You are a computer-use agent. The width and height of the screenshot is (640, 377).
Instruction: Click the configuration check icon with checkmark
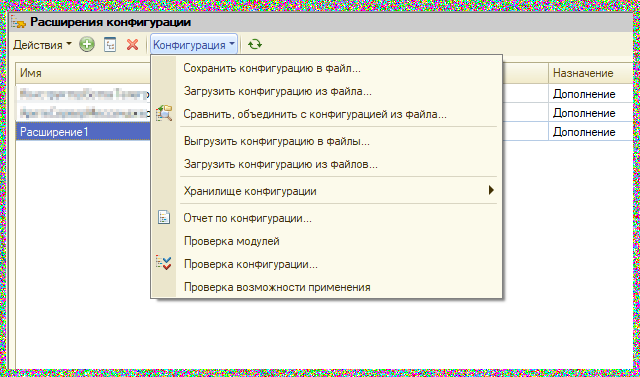[x=164, y=264]
